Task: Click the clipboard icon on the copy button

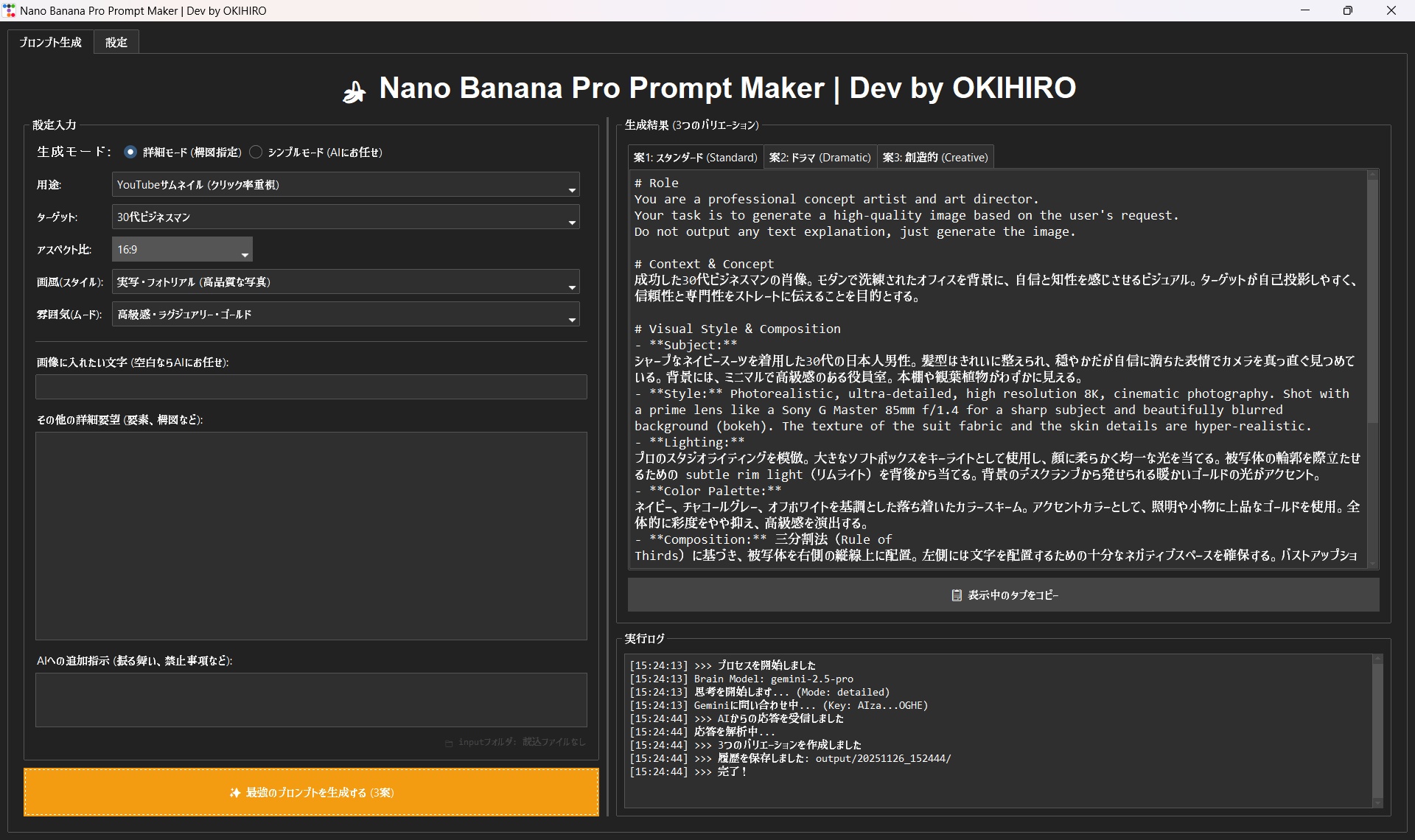Action: point(957,595)
